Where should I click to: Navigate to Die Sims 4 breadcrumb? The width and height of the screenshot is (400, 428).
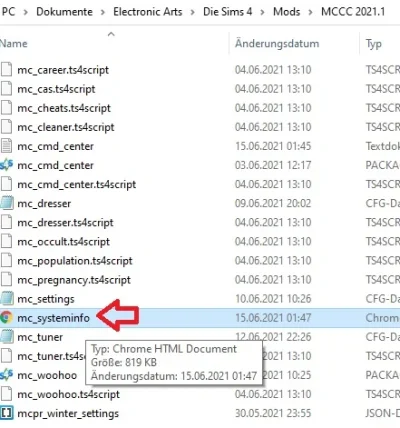(x=228, y=12)
